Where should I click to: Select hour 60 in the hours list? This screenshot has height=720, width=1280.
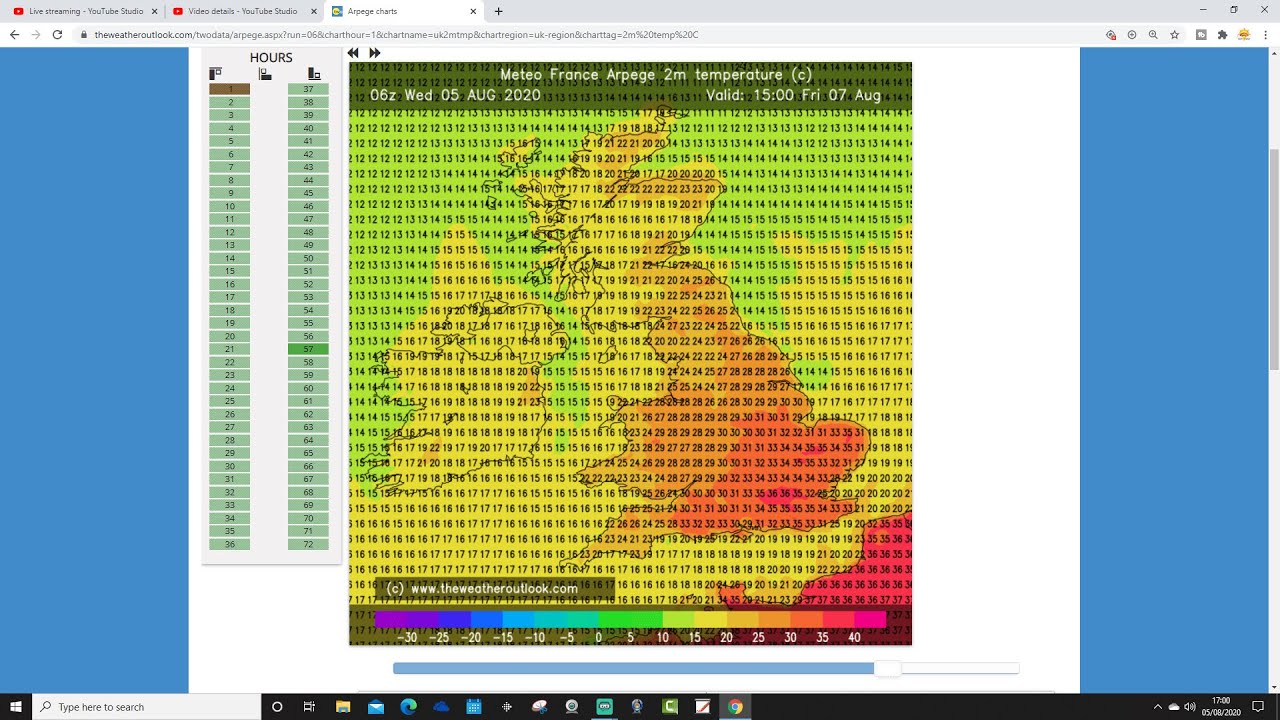click(x=308, y=388)
